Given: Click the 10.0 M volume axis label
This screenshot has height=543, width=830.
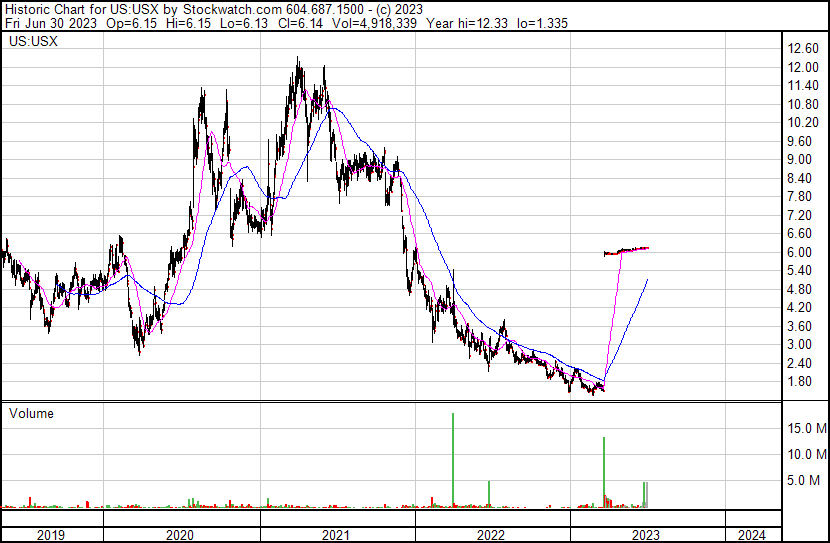Looking at the screenshot, I should click(807, 454).
